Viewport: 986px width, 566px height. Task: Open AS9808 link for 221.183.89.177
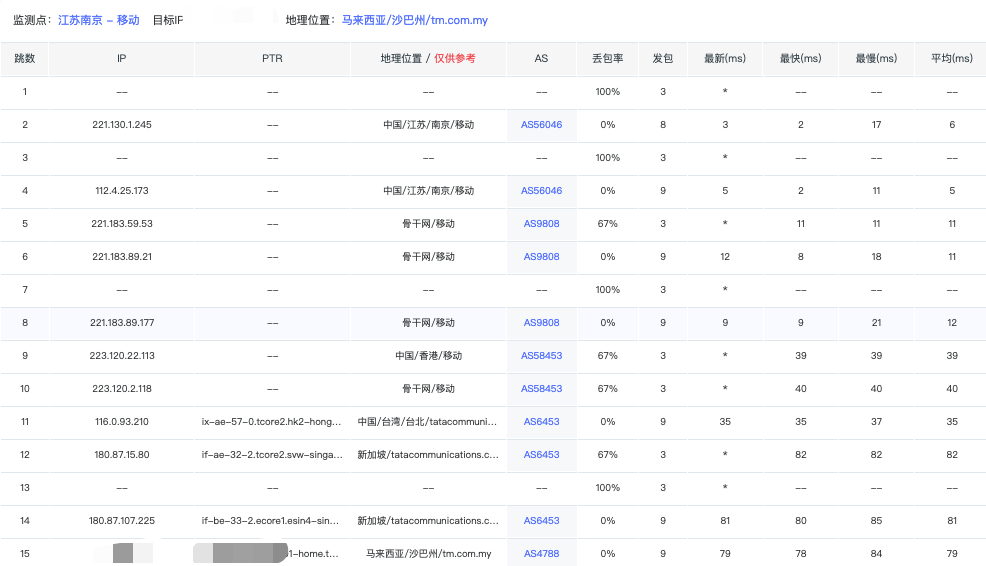541,323
